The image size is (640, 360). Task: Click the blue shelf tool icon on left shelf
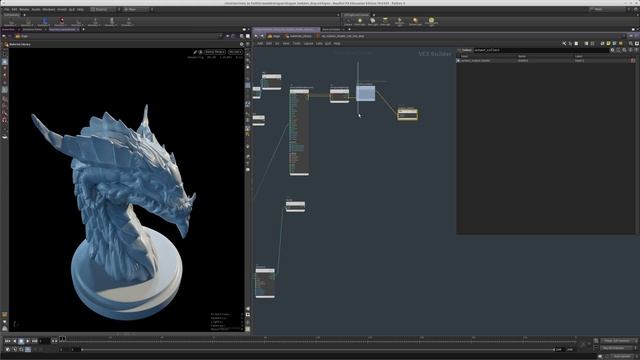click(45, 21)
